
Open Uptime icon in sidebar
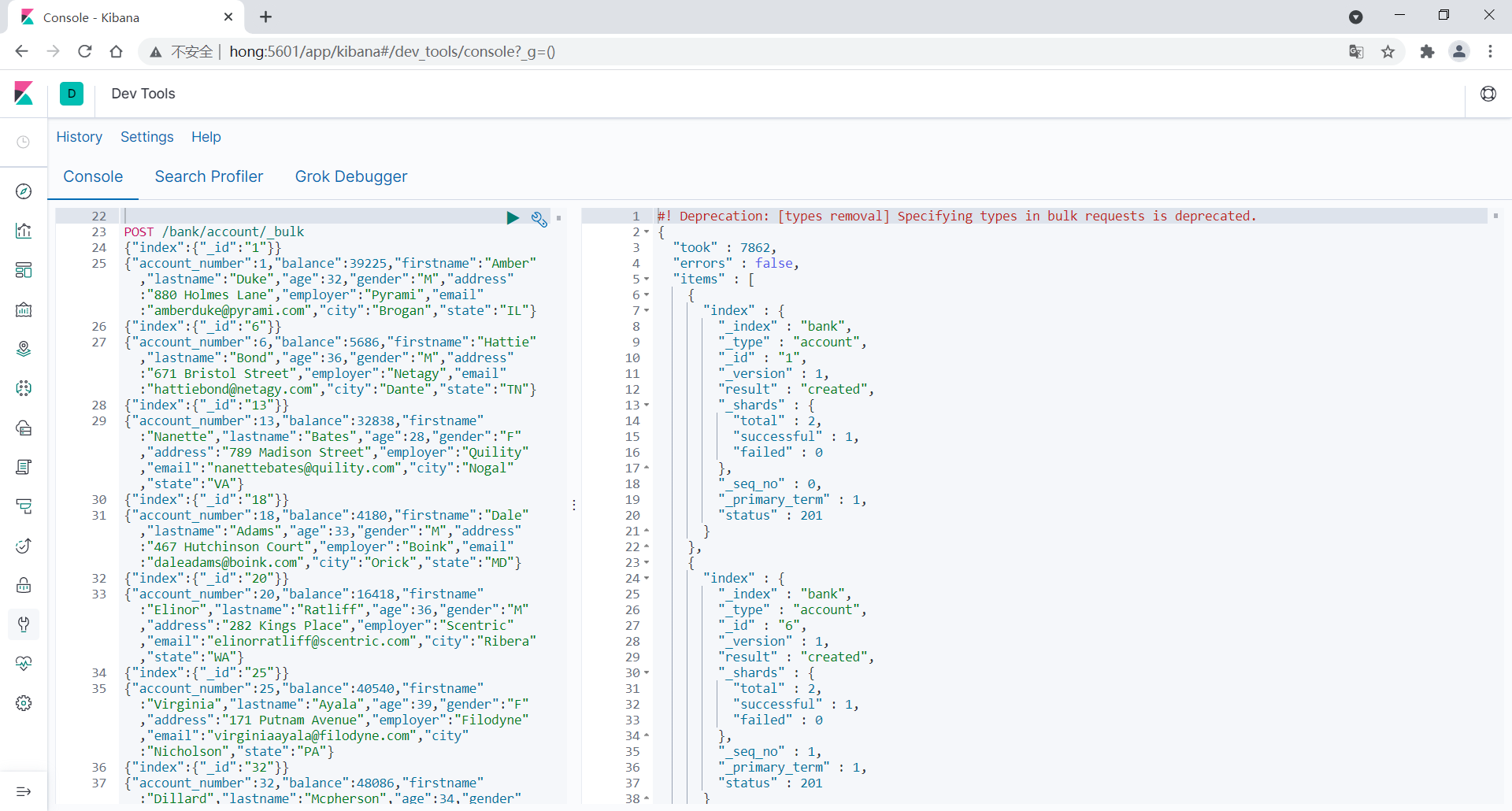pyautogui.click(x=24, y=546)
